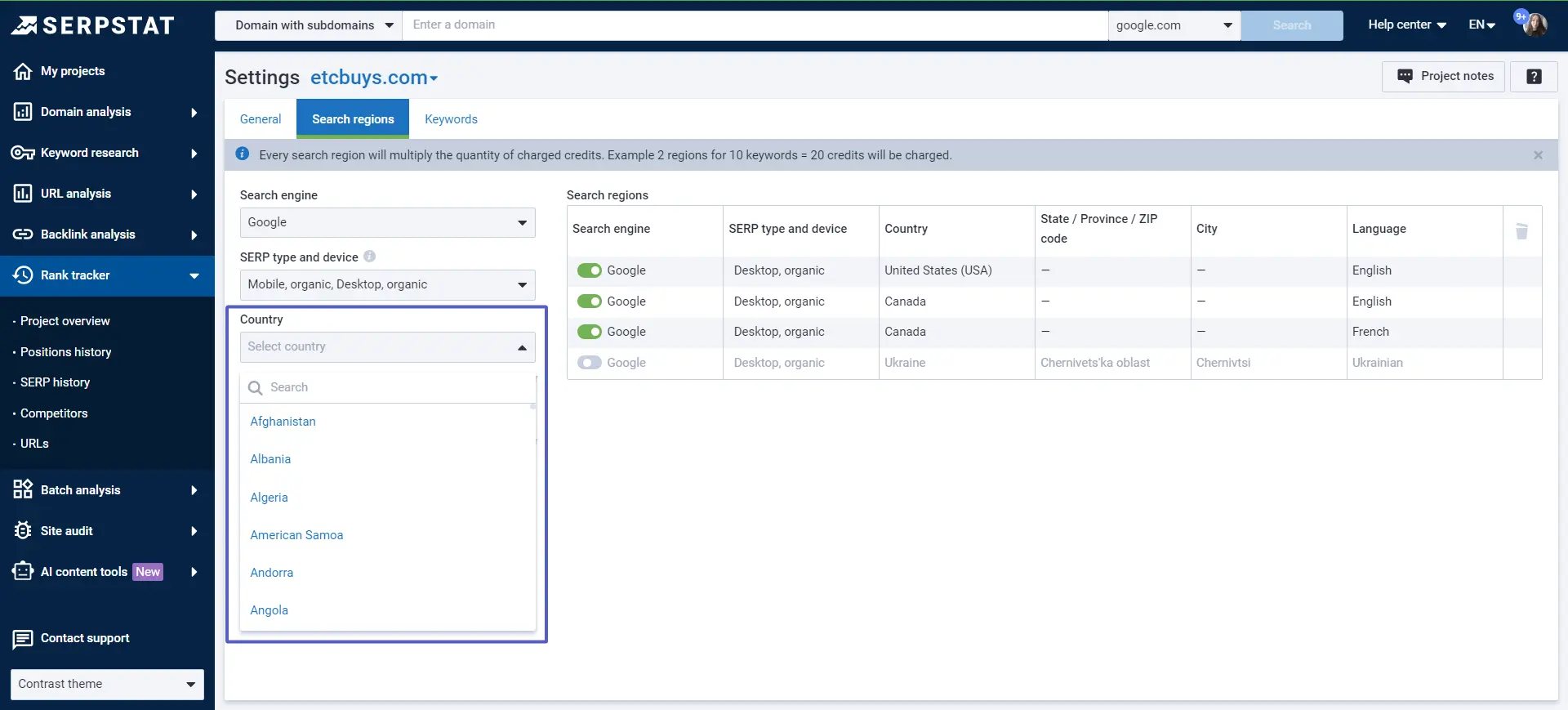
Task: Open the Search engine Google dropdown
Action: click(387, 222)
